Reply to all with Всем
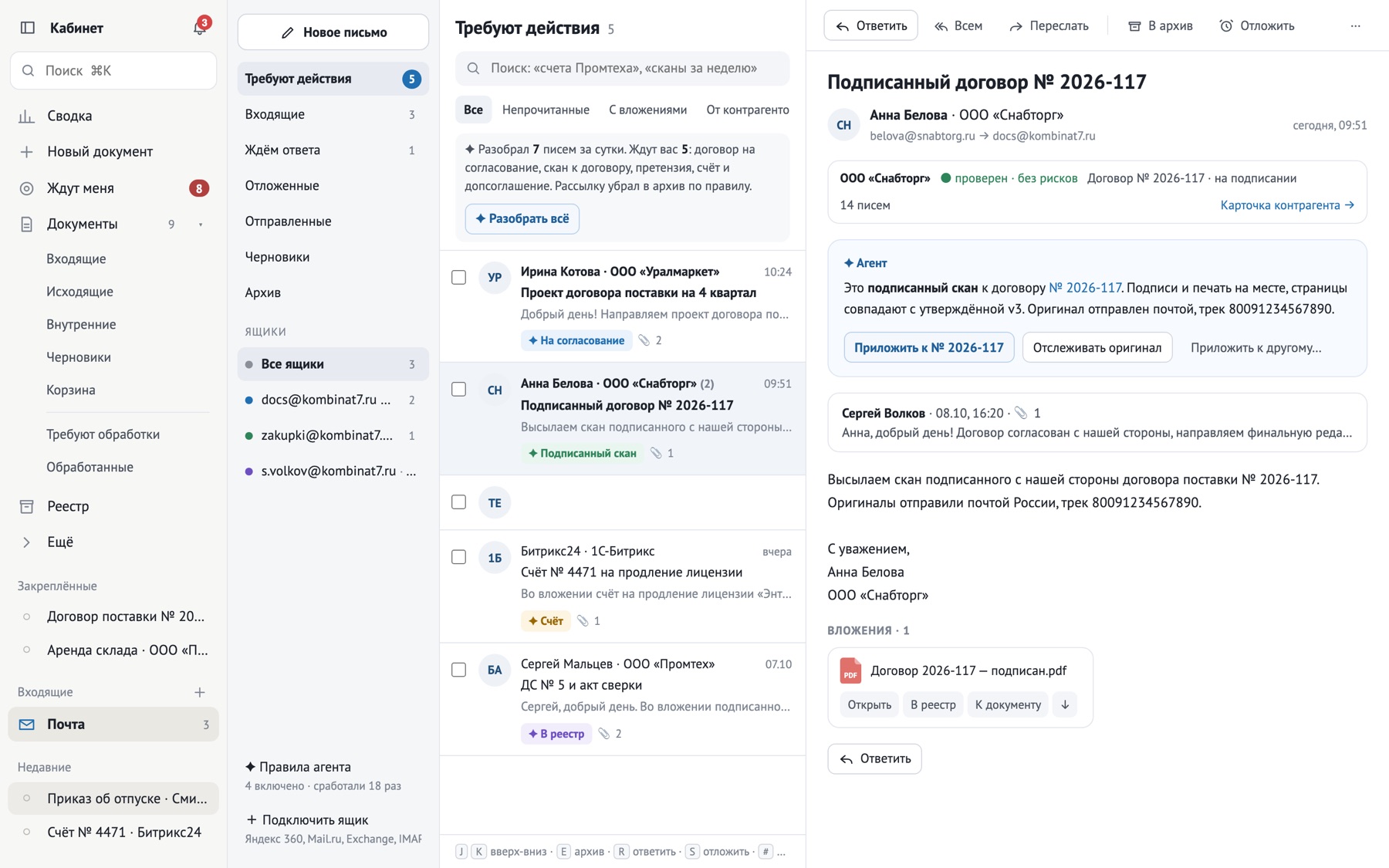This screenshot has height=868, width=1389. [958, 26]
